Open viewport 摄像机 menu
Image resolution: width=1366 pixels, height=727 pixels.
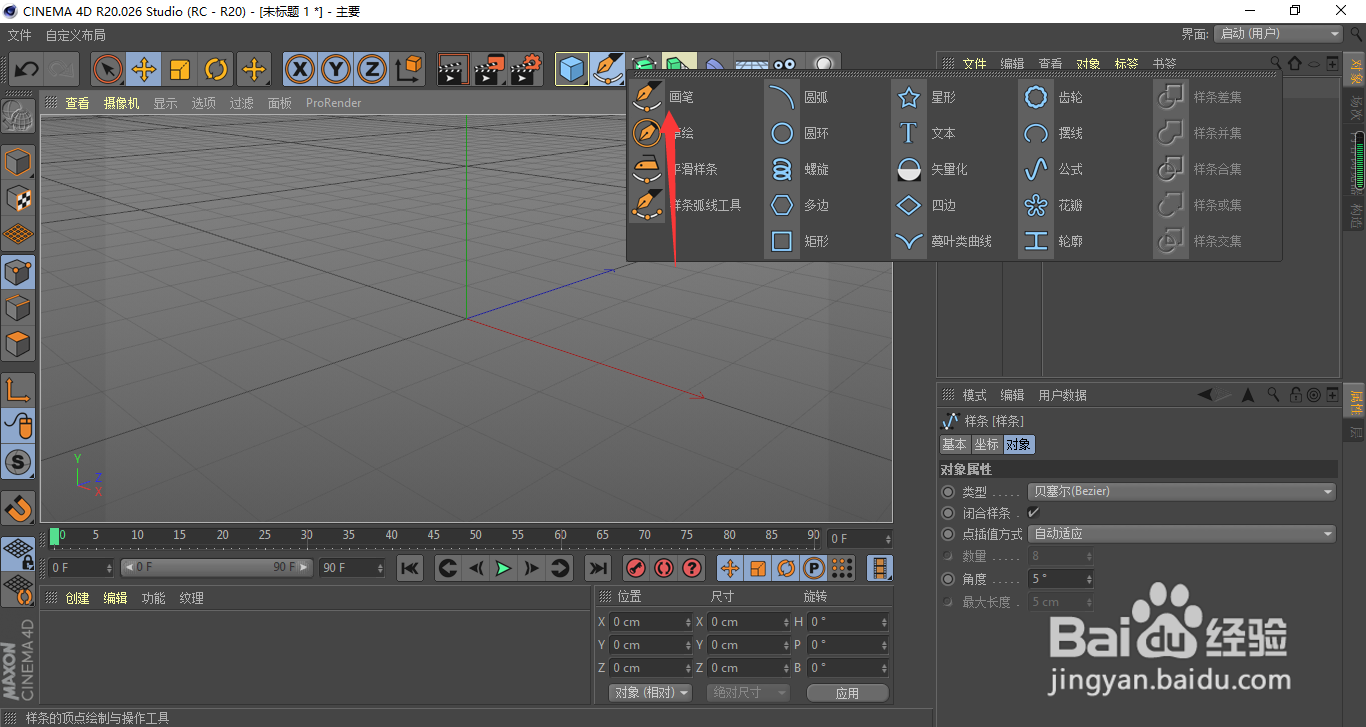coord(121,103)
